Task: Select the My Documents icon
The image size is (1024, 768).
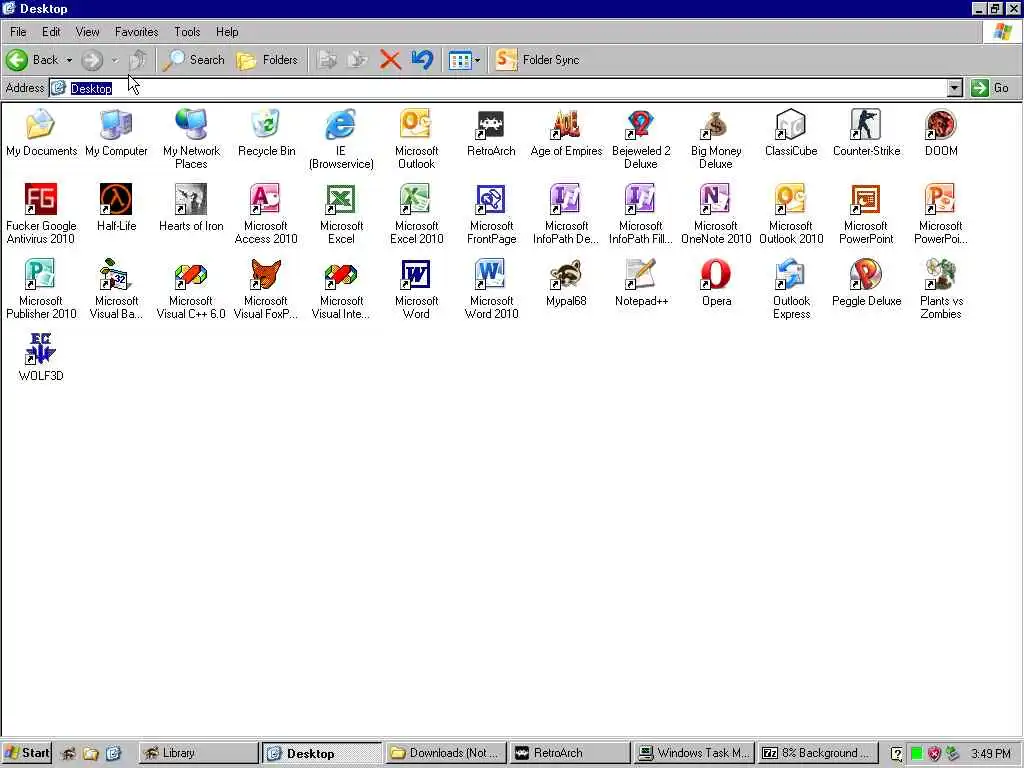Action: [41, 133]
